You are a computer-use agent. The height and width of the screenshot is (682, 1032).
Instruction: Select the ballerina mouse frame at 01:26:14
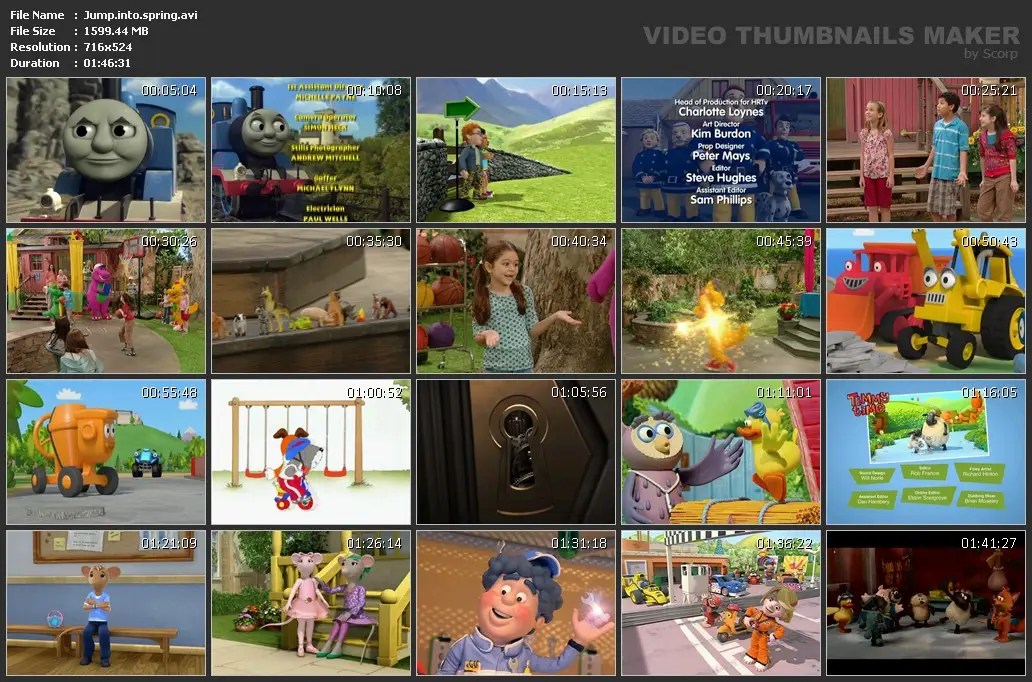pyautogui.click(x=311, y=603)
